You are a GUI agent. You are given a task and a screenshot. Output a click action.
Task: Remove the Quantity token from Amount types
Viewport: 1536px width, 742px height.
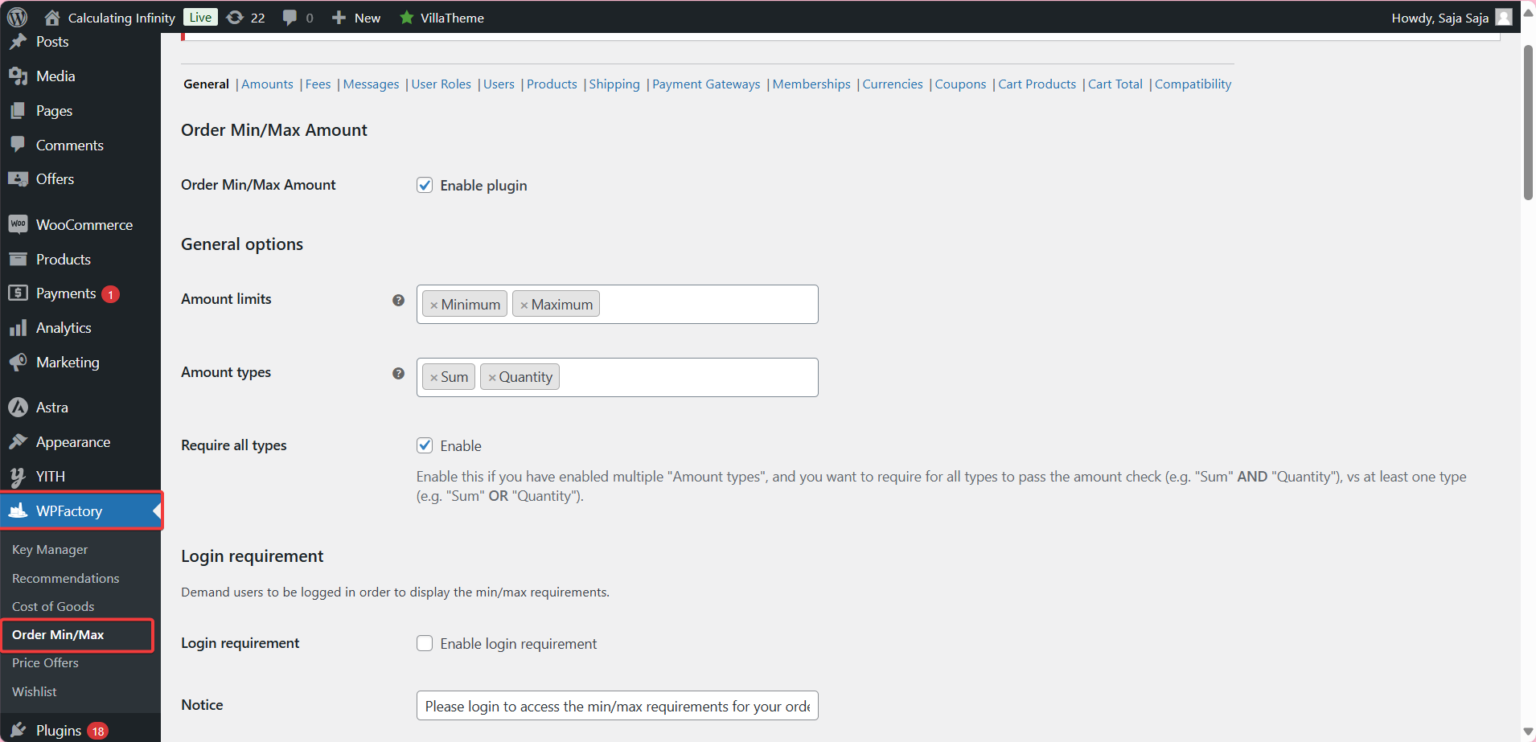click(x=491, y=376)
